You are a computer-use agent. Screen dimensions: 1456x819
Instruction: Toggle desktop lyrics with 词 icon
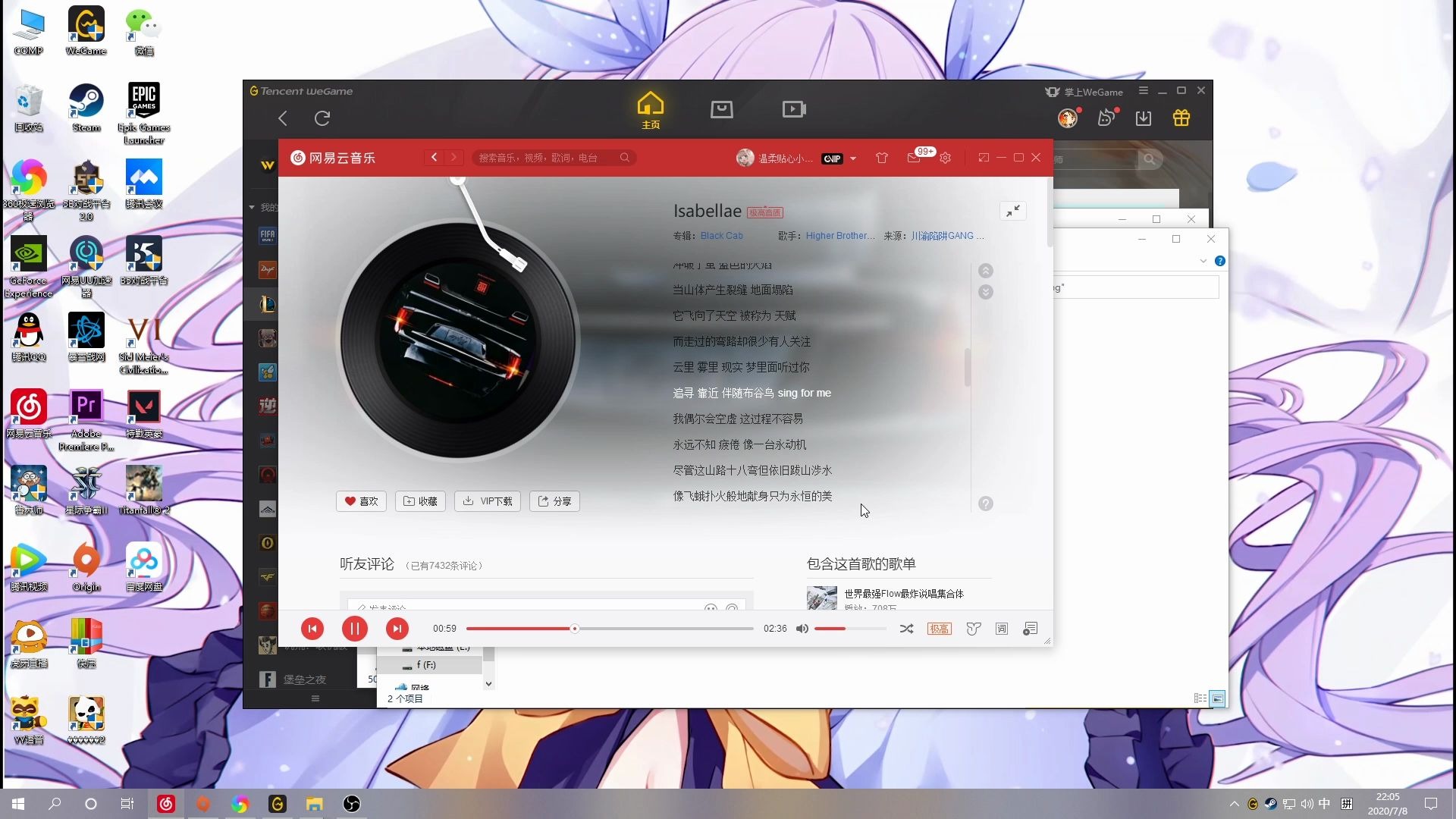click(x=1002, y=629)
